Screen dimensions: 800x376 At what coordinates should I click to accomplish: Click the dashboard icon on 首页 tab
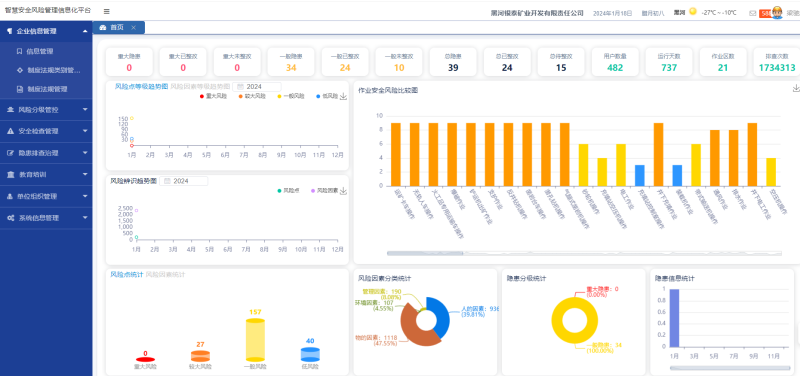tap(103, 28)
